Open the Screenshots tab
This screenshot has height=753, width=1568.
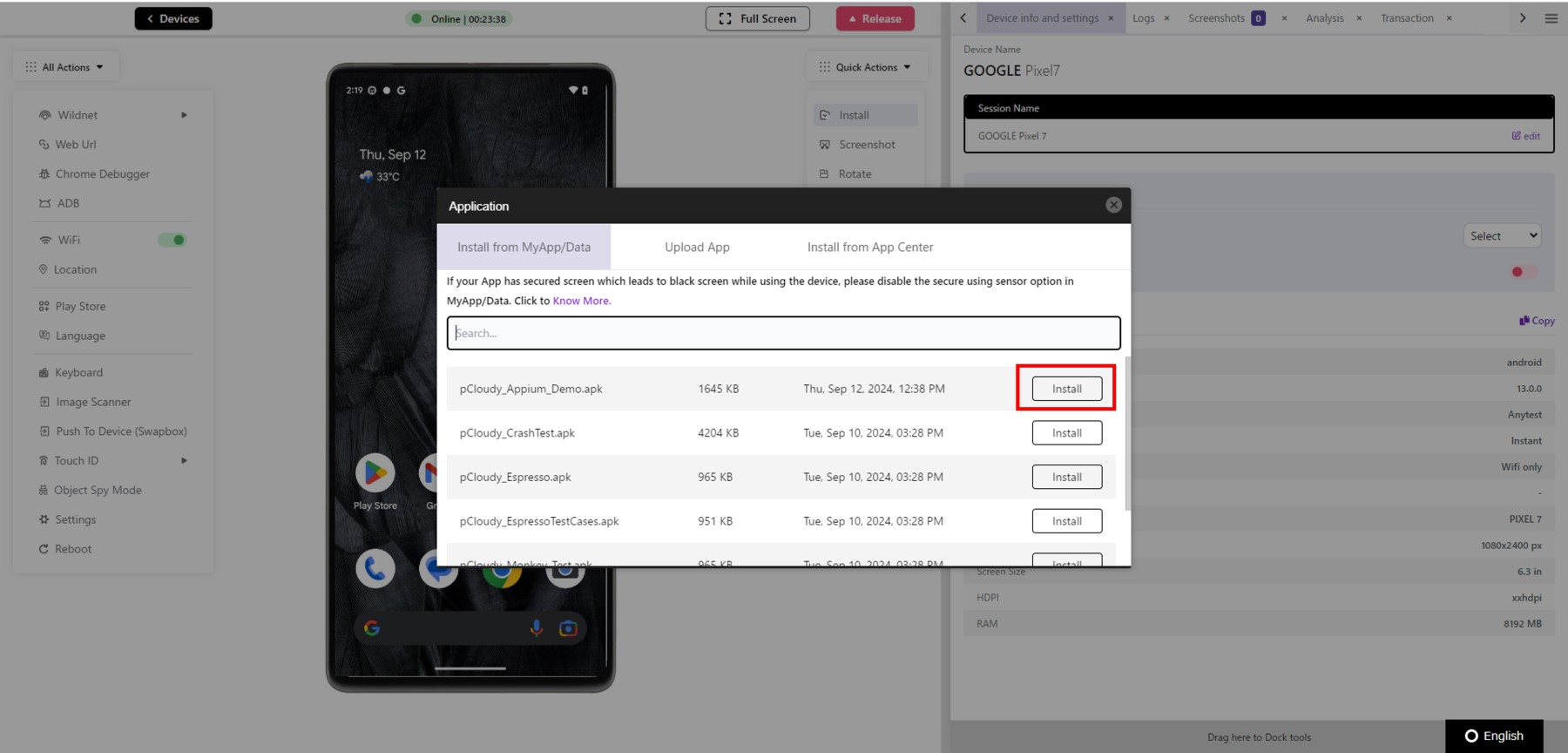click(x=1216, y=18)
